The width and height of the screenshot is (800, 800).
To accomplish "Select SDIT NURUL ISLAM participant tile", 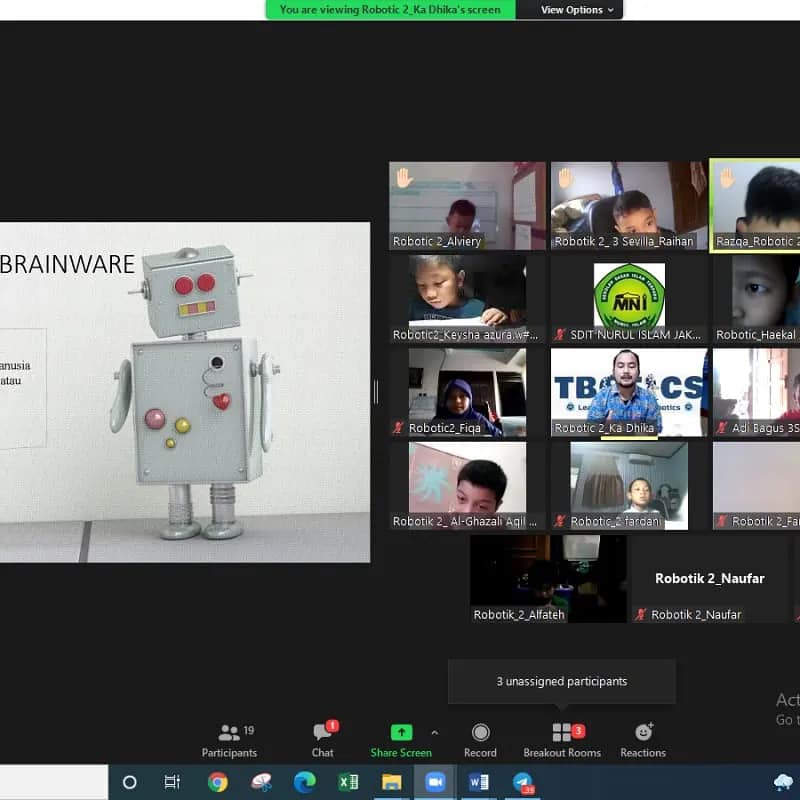I will (x=629, y=299).
